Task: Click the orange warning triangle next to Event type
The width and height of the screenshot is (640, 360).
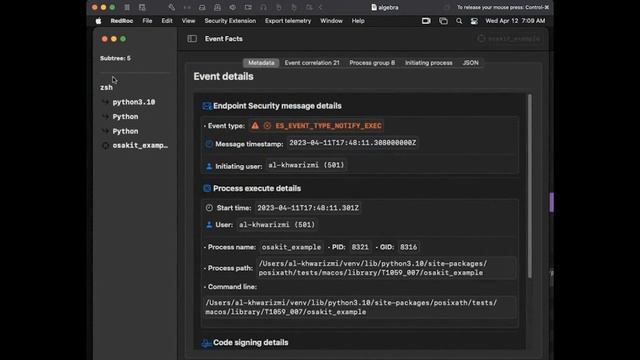Action: [255, 126]
